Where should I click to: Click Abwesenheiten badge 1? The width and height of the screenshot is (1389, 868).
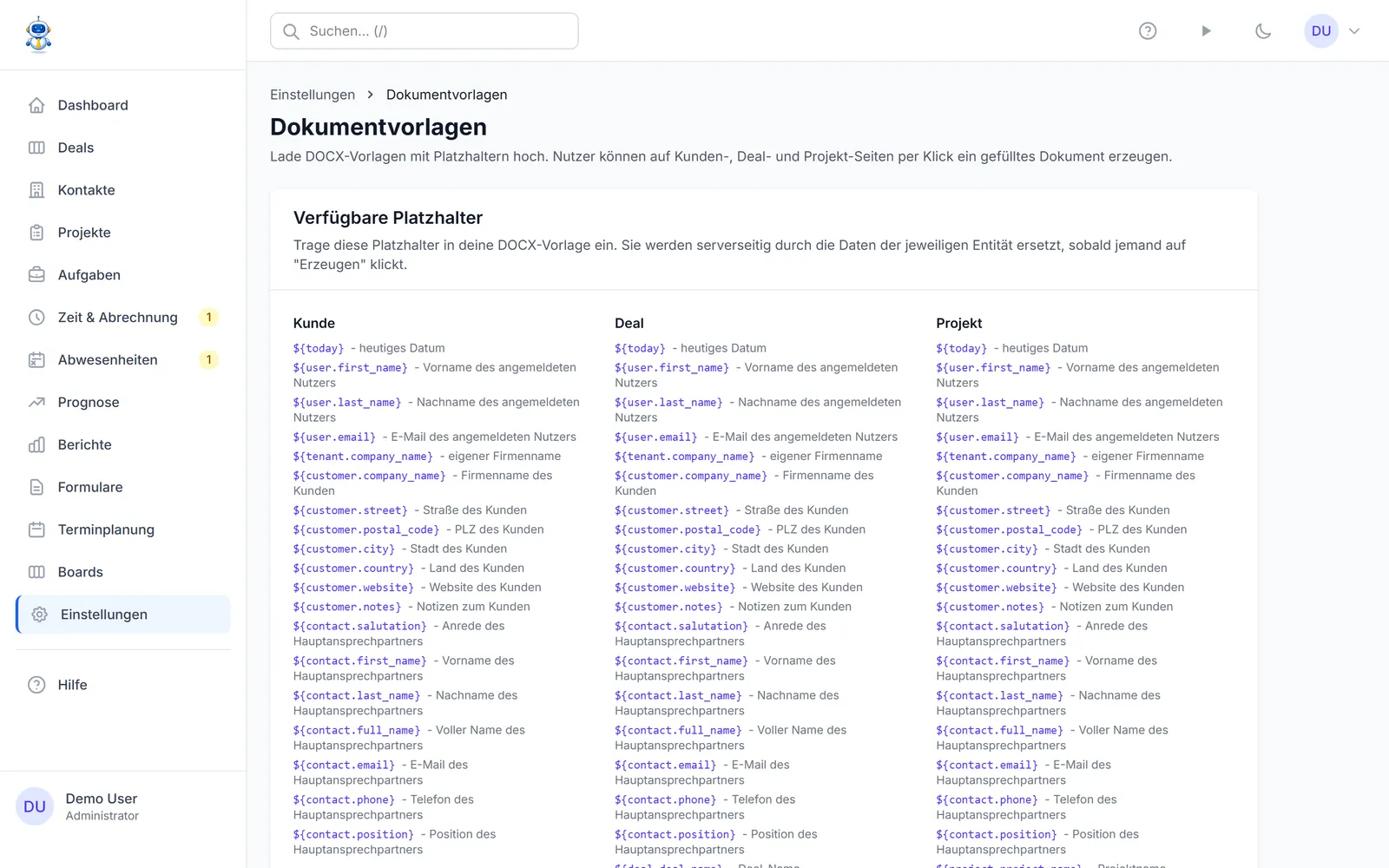pyautogui.click(x=208, y=360)
